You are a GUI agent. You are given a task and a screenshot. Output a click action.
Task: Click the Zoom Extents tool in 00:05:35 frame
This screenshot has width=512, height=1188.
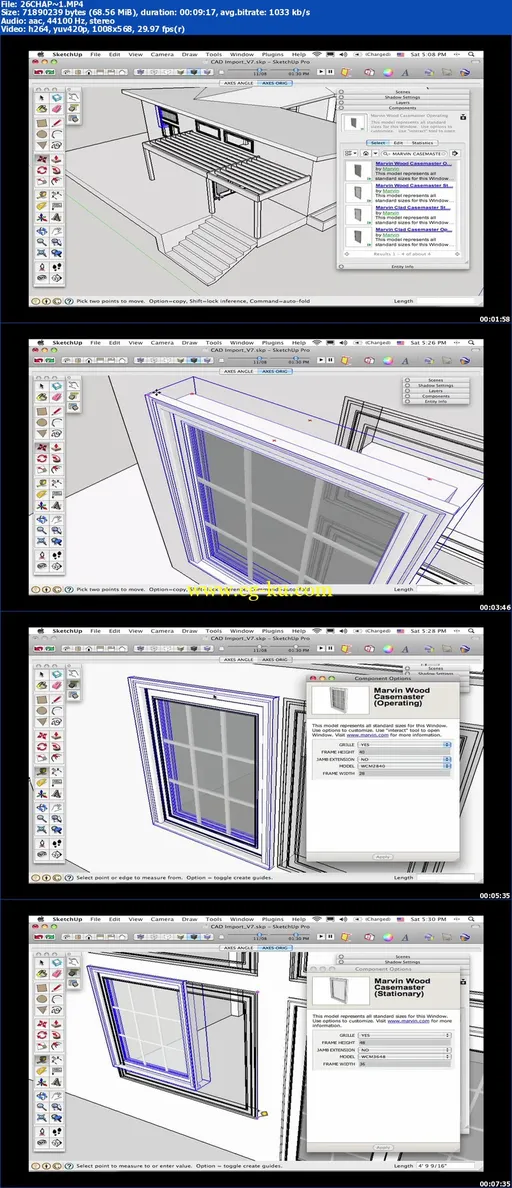click(42, 828)
